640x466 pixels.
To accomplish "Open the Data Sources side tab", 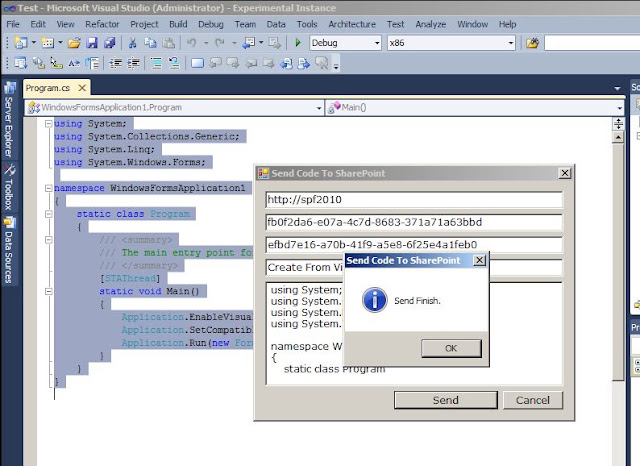I will pos(9,251).
